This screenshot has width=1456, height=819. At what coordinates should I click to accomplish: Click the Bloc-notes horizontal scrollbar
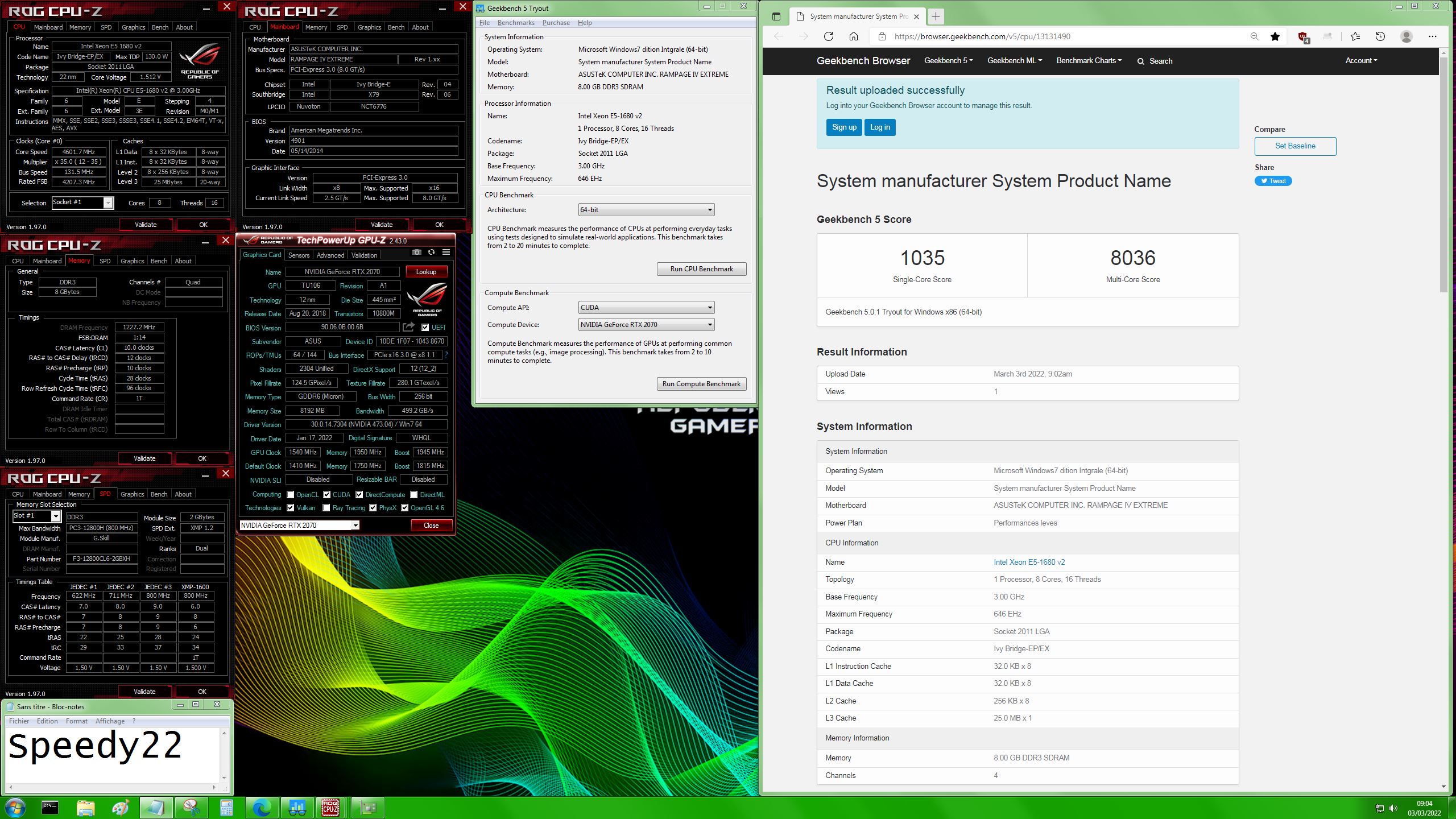112,787
